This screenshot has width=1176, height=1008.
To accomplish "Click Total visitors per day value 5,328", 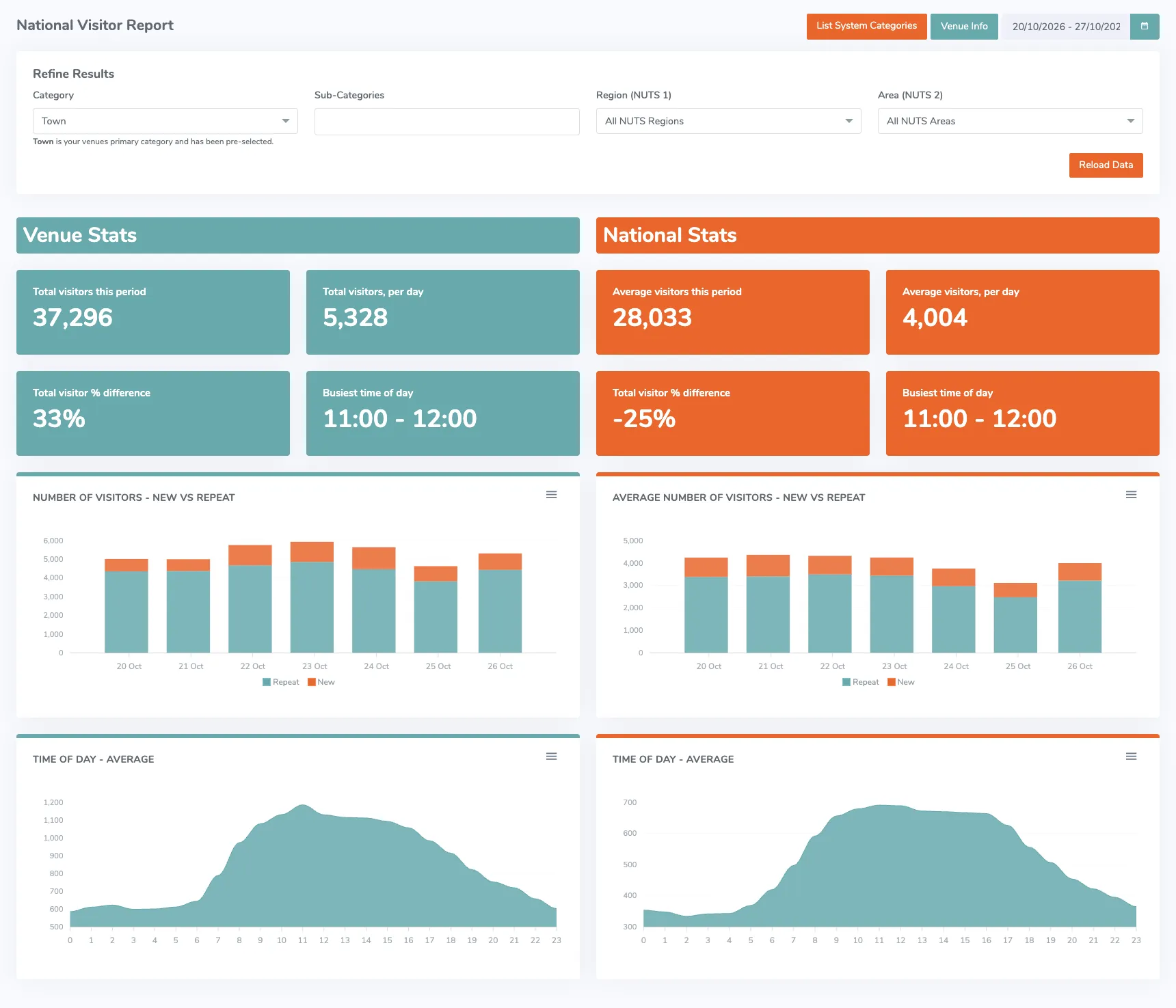I will [355, 318].
